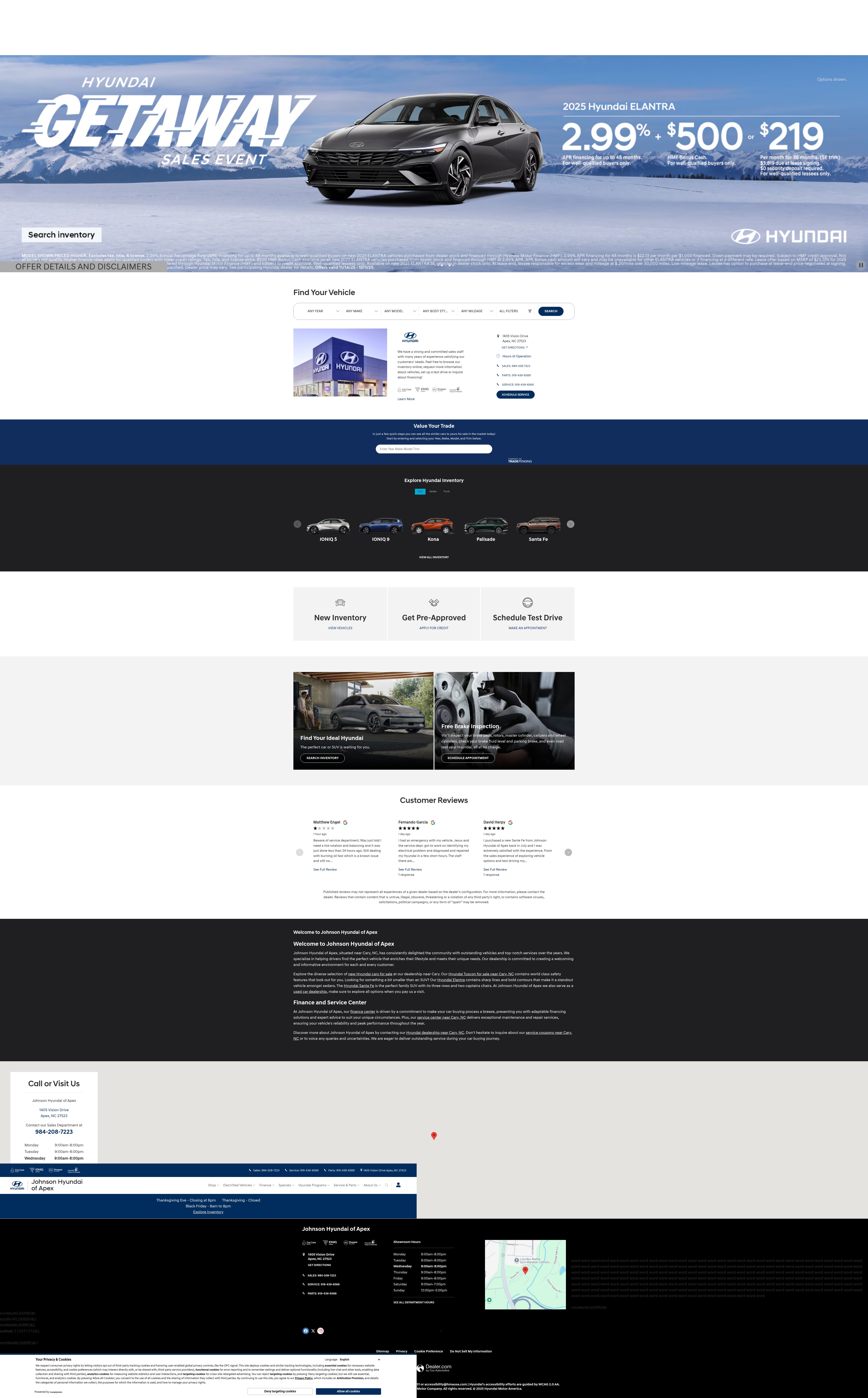The height and width of the screenshot is (1398, 868).
Task: Open the Any Model dropdown
Action: (400, 311)
